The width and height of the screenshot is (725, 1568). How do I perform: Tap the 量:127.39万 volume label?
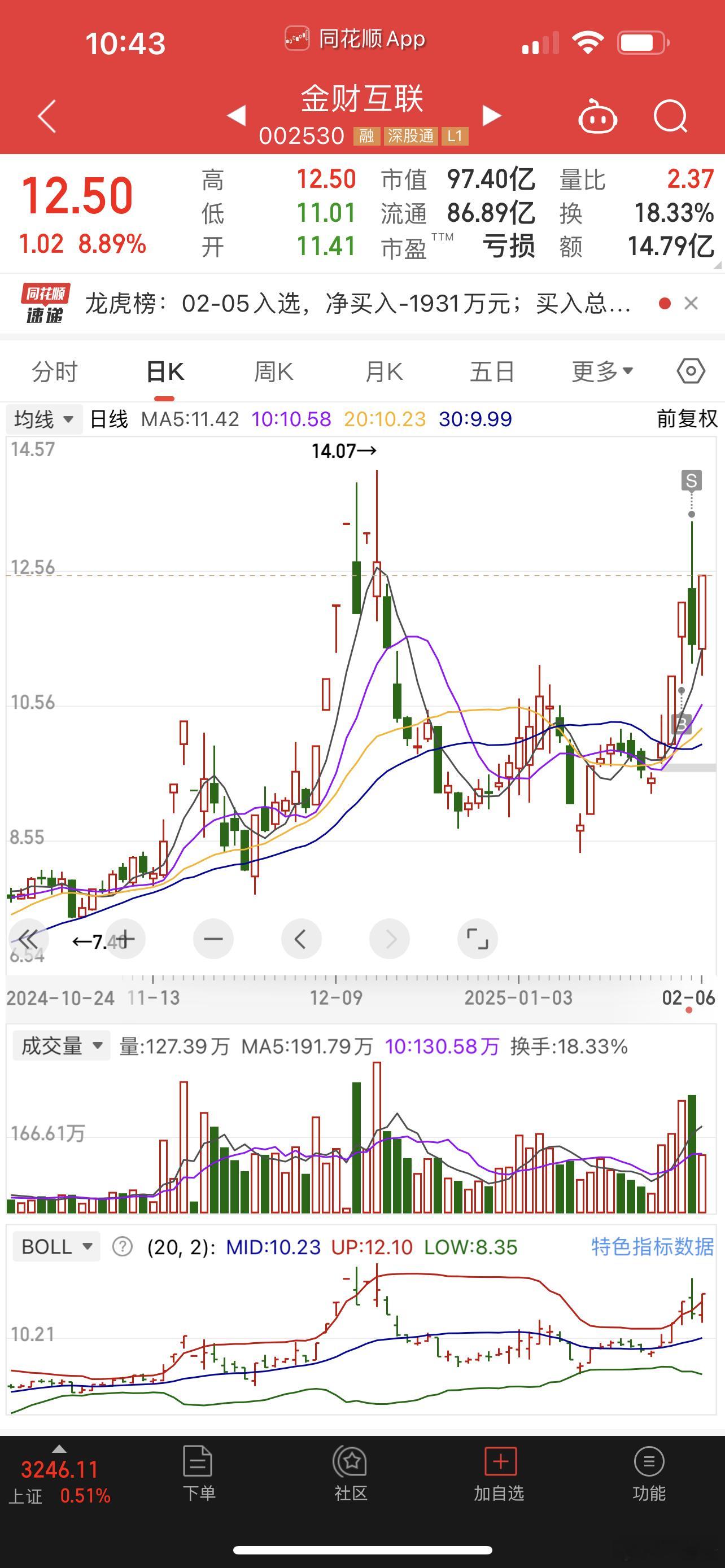click(174, 1046)
